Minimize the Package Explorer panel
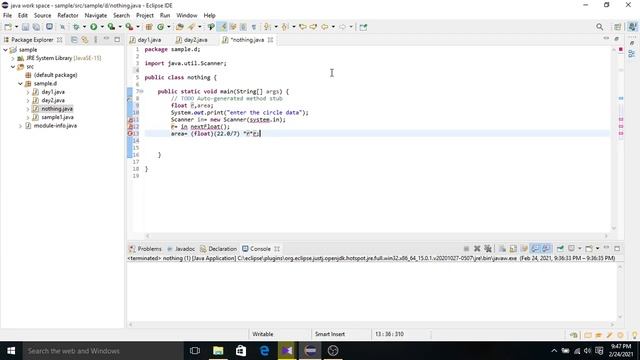 107,39
